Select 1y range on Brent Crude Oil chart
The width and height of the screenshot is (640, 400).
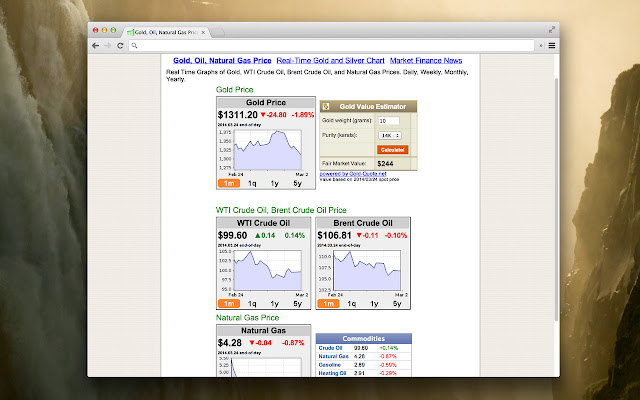click(x=374, y=304)
